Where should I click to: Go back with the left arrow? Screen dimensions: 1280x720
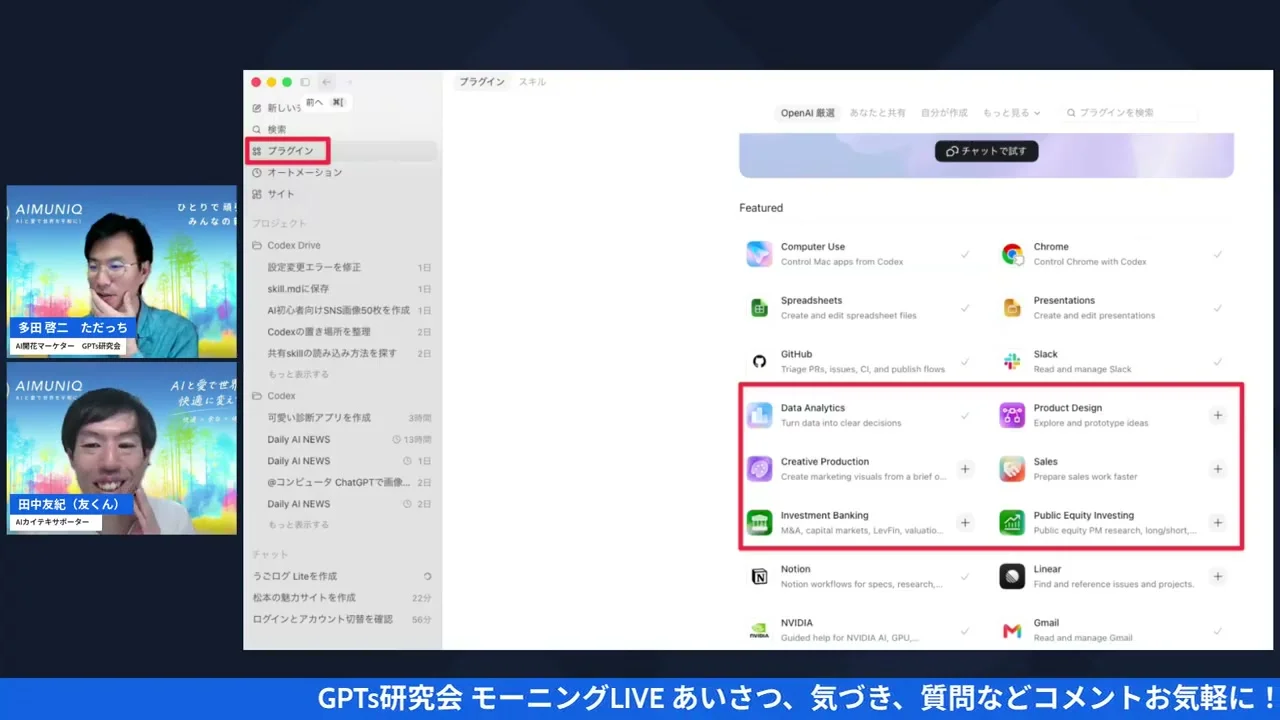click(x=326, y=82)
